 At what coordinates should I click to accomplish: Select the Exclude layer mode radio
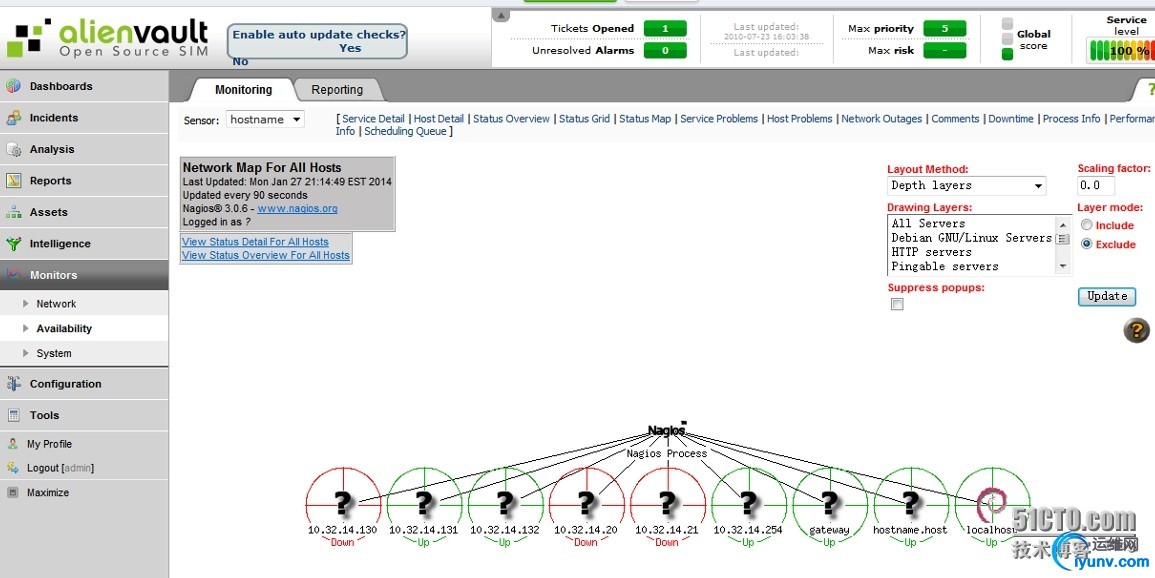pos(1086,244)
